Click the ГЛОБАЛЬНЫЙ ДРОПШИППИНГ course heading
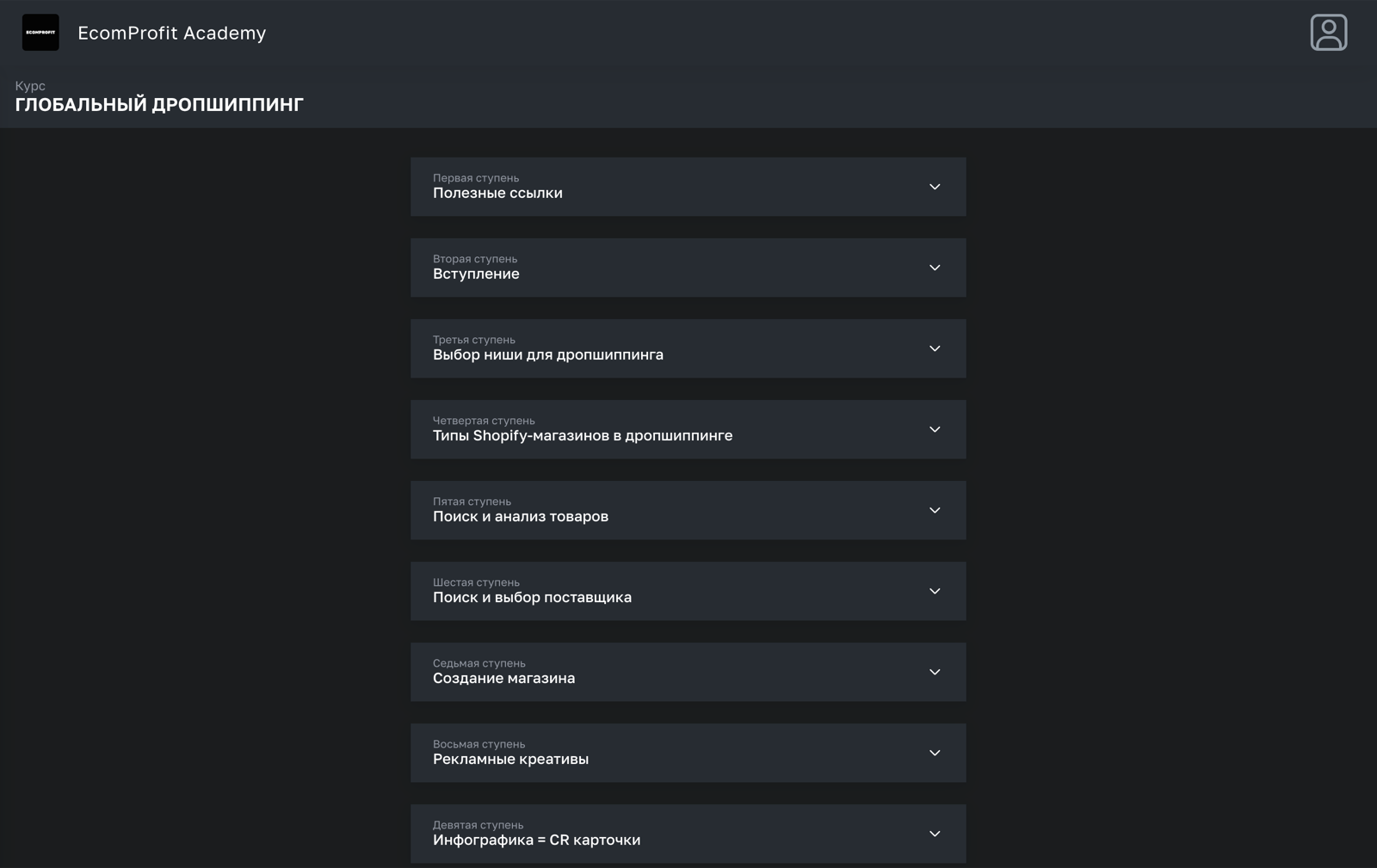Screen dimensions: 1377x868 159,105
